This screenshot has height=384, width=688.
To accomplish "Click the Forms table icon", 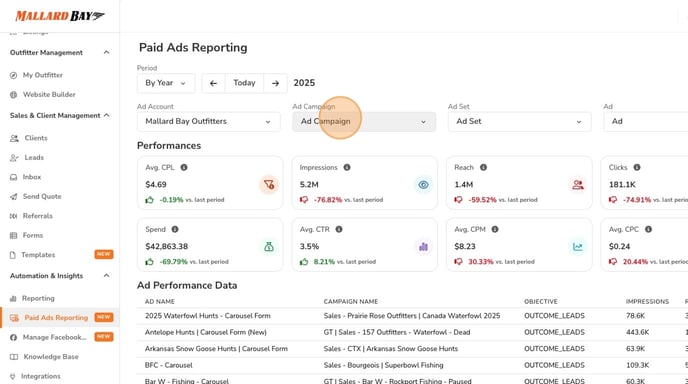I will 14,236.
